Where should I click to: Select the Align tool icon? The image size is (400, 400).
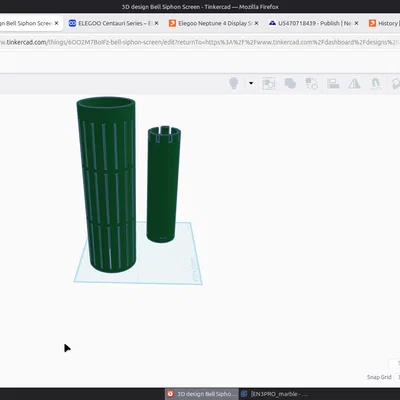(x=333, y=83)
